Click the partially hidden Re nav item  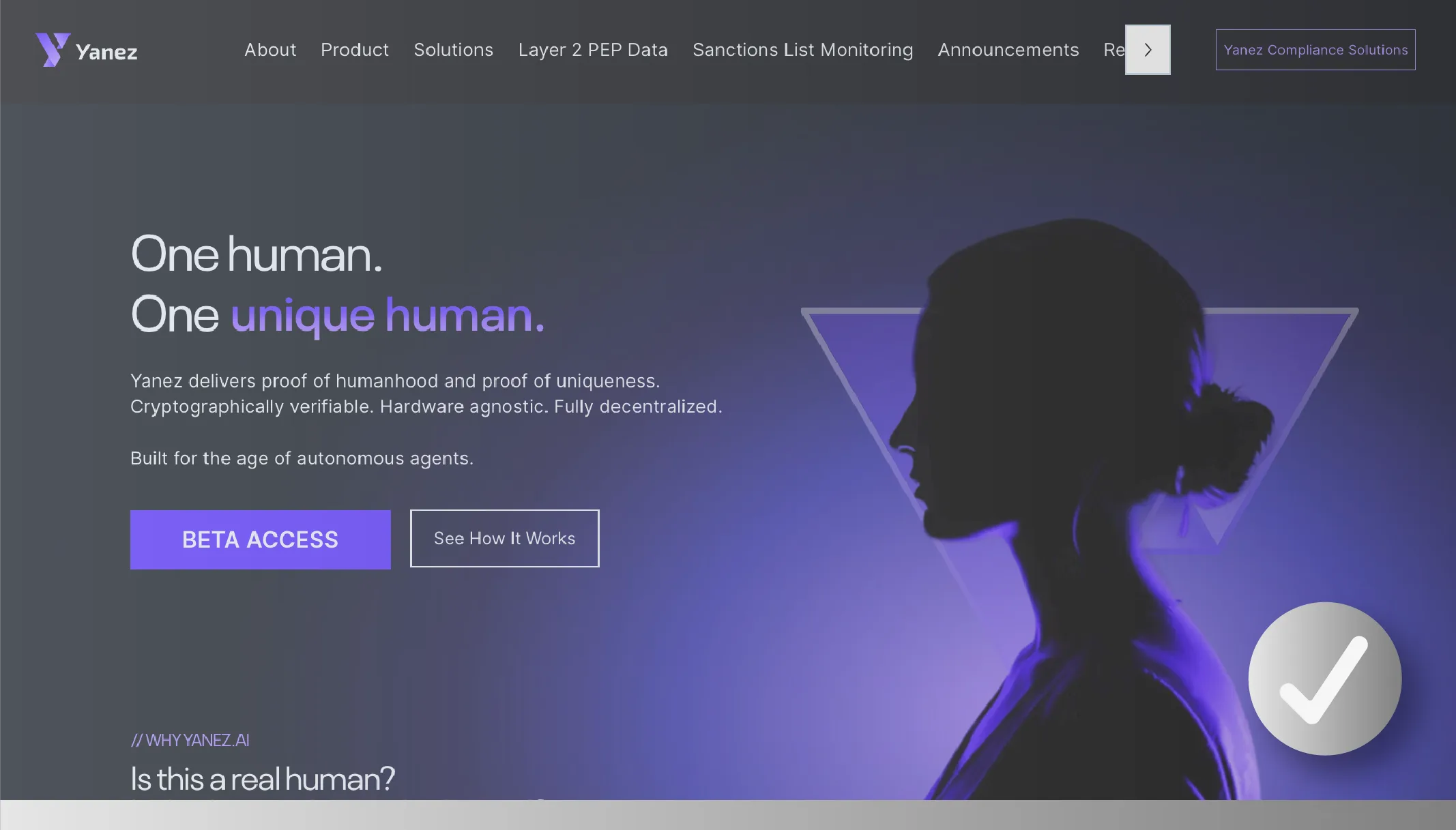(1113, 50)
